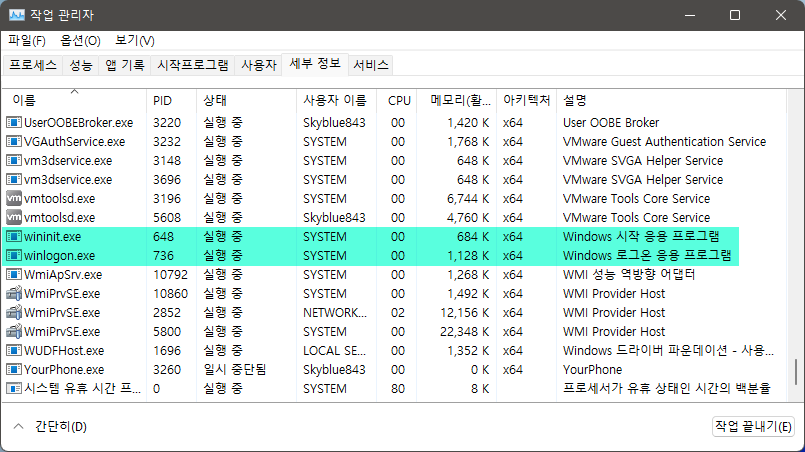
Task: Sort by the 아키텍처 column header
Action: point(527,101)
